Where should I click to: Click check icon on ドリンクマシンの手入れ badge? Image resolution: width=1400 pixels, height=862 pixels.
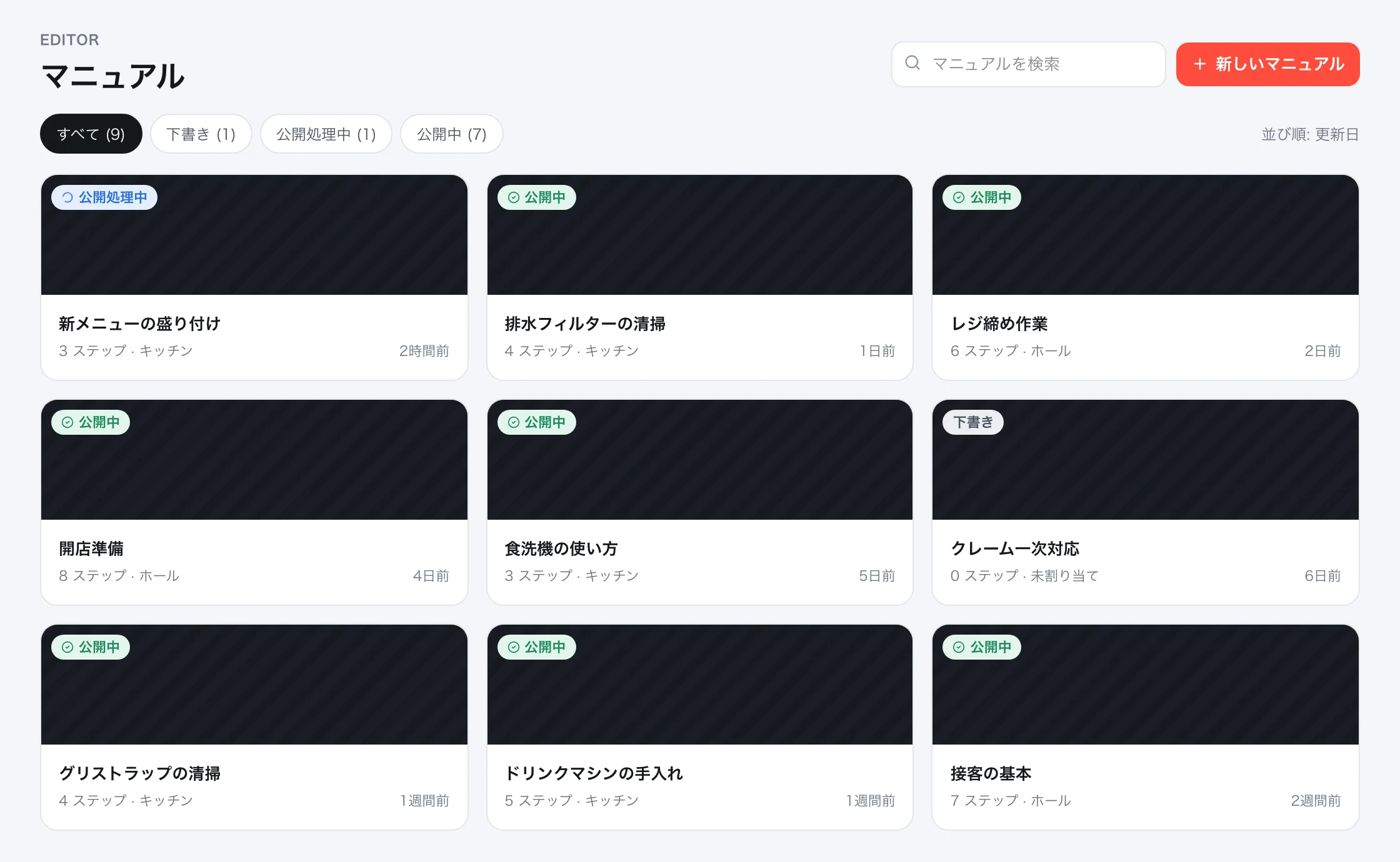pos(513,647)
